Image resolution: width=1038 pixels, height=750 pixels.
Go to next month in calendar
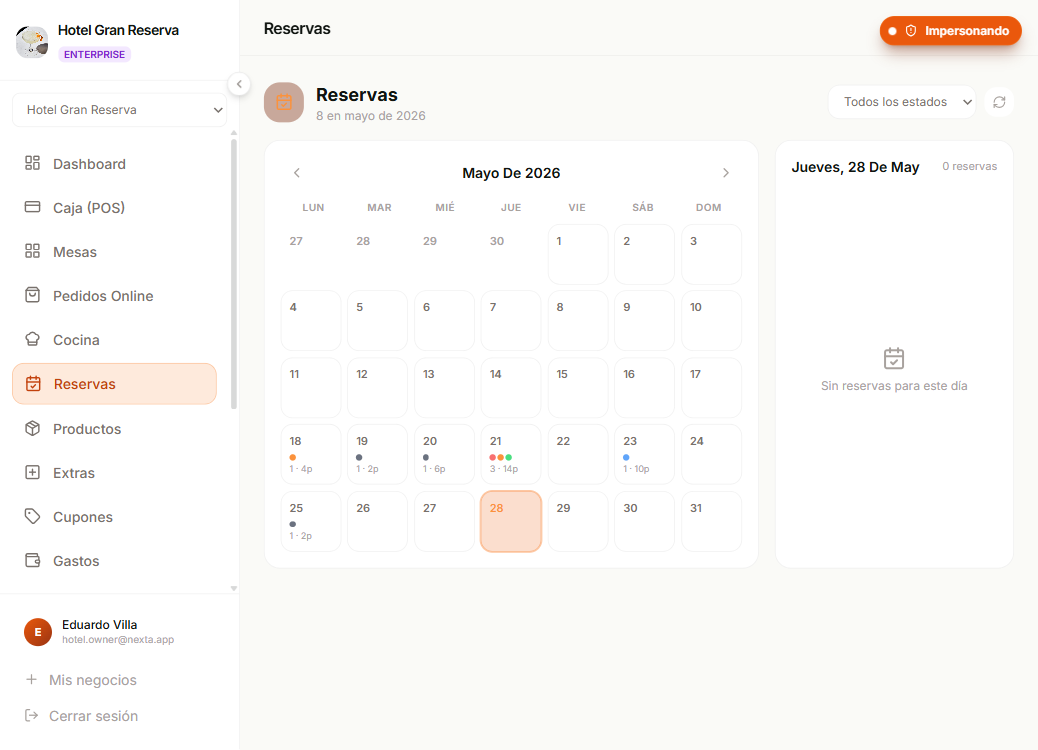click(x=726, y=173)
